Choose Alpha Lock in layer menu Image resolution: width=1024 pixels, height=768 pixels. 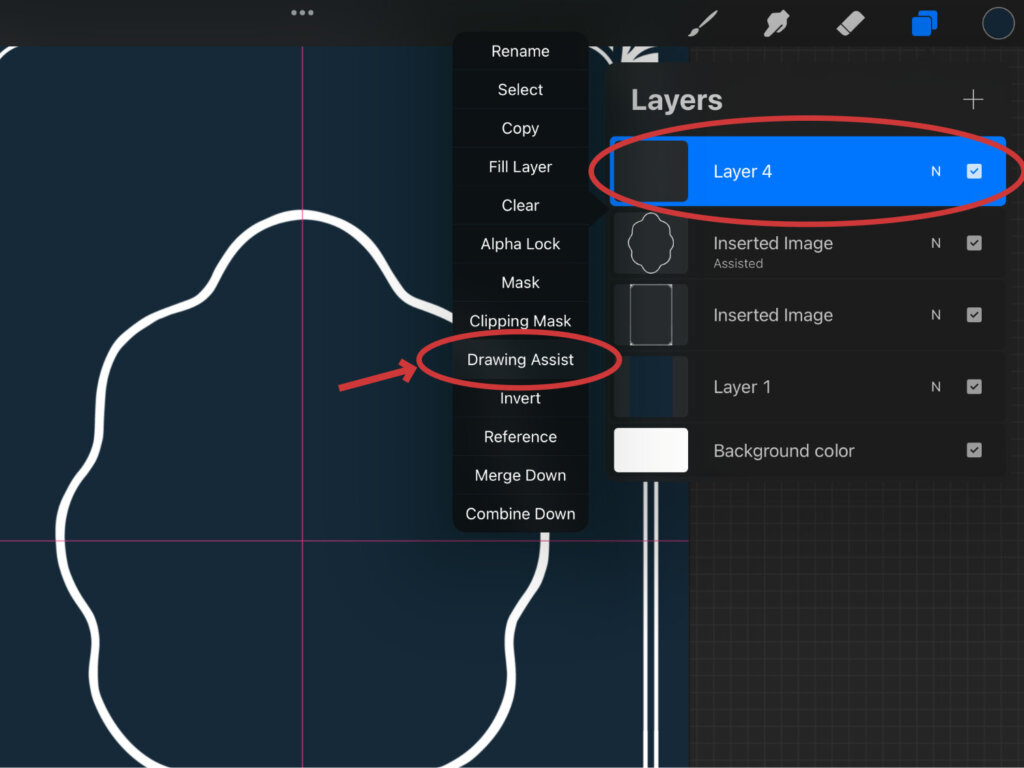(x=520, y=244)
